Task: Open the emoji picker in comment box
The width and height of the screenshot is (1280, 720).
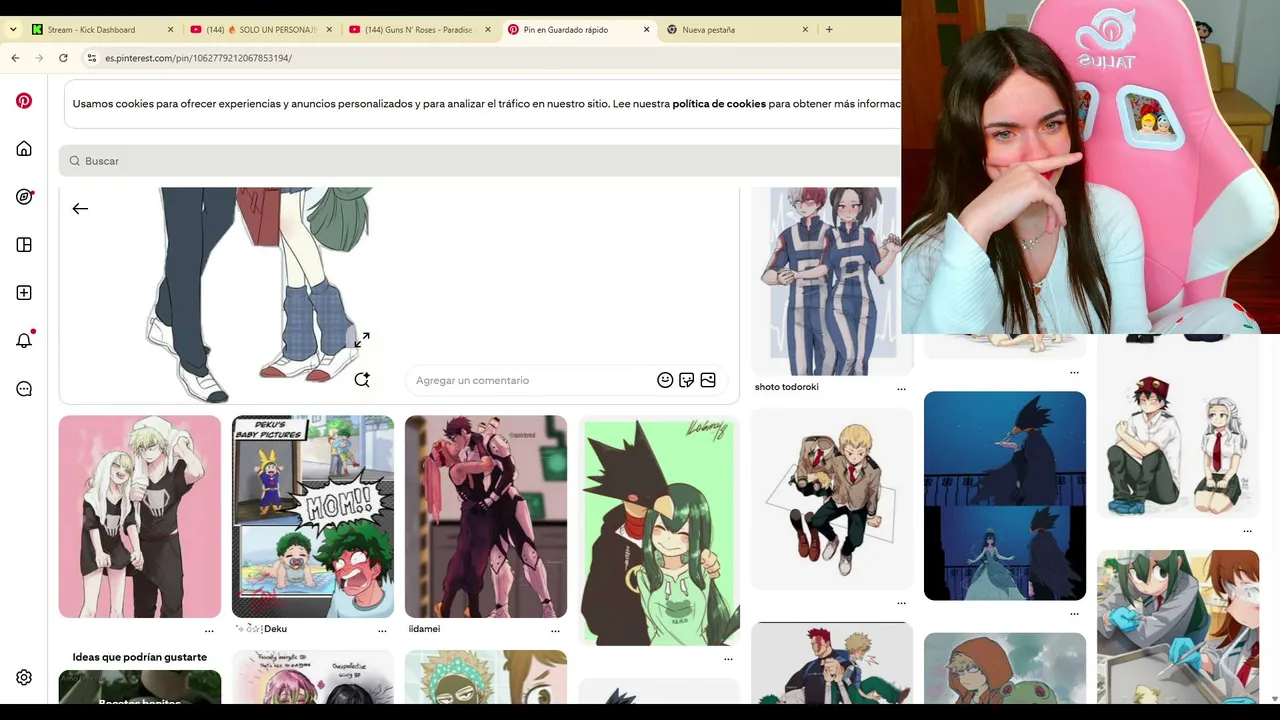Action: (x=665, y=380)
